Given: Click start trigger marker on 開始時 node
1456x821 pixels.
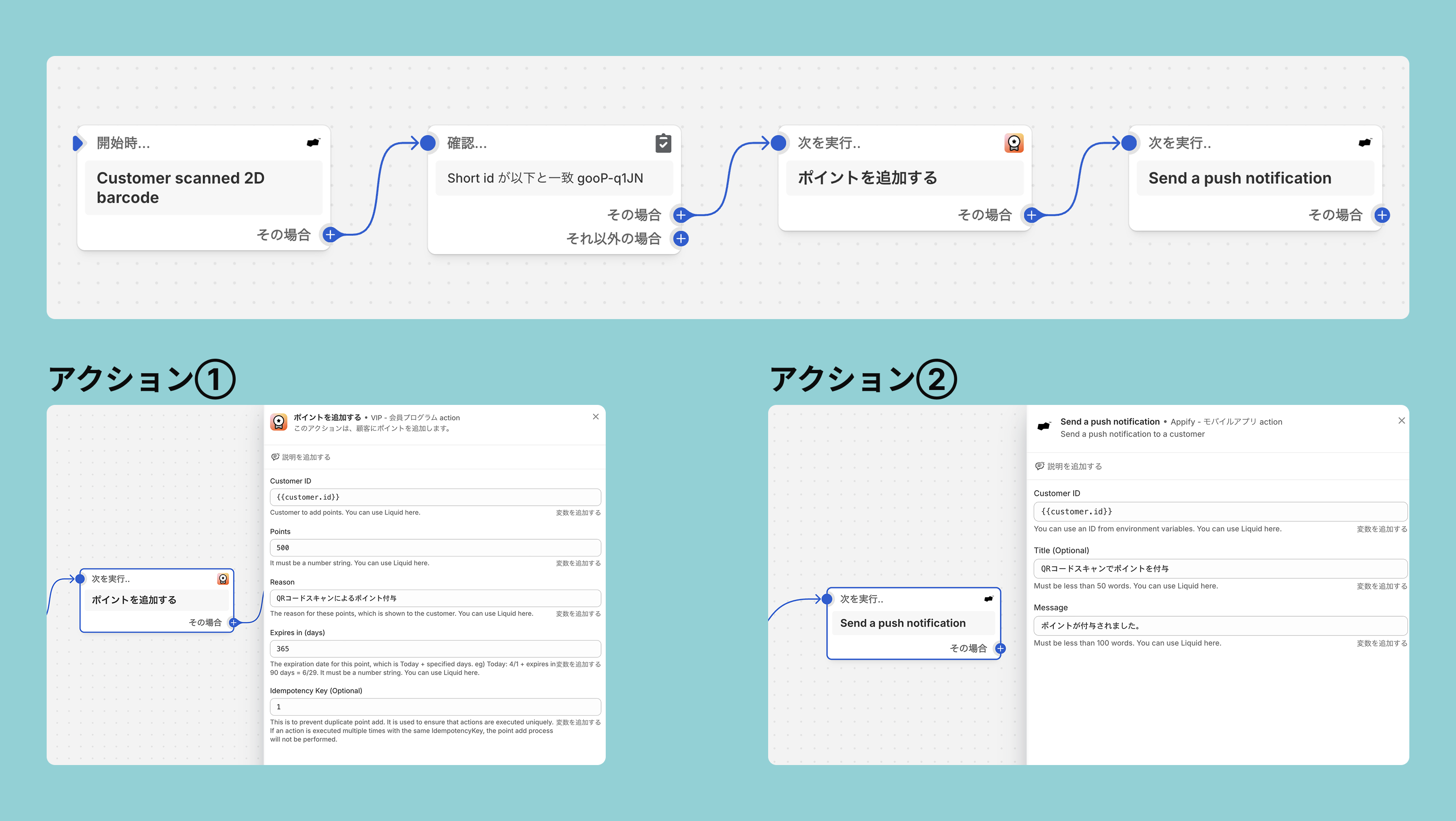Looking at the screenshot, I should pos(78,143).
